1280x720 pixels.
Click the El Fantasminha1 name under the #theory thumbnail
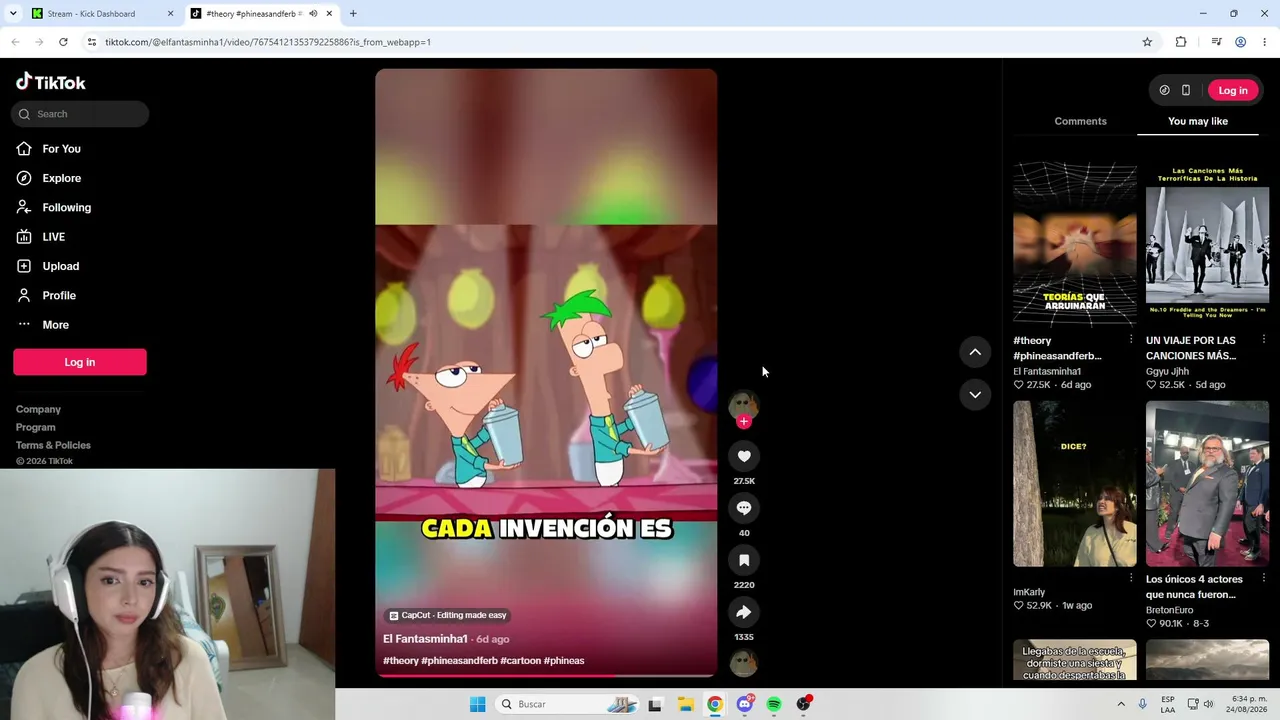pos(1047,371)
